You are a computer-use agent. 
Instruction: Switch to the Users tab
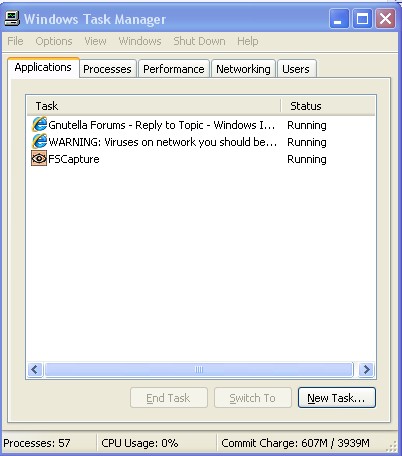(296, 69)
